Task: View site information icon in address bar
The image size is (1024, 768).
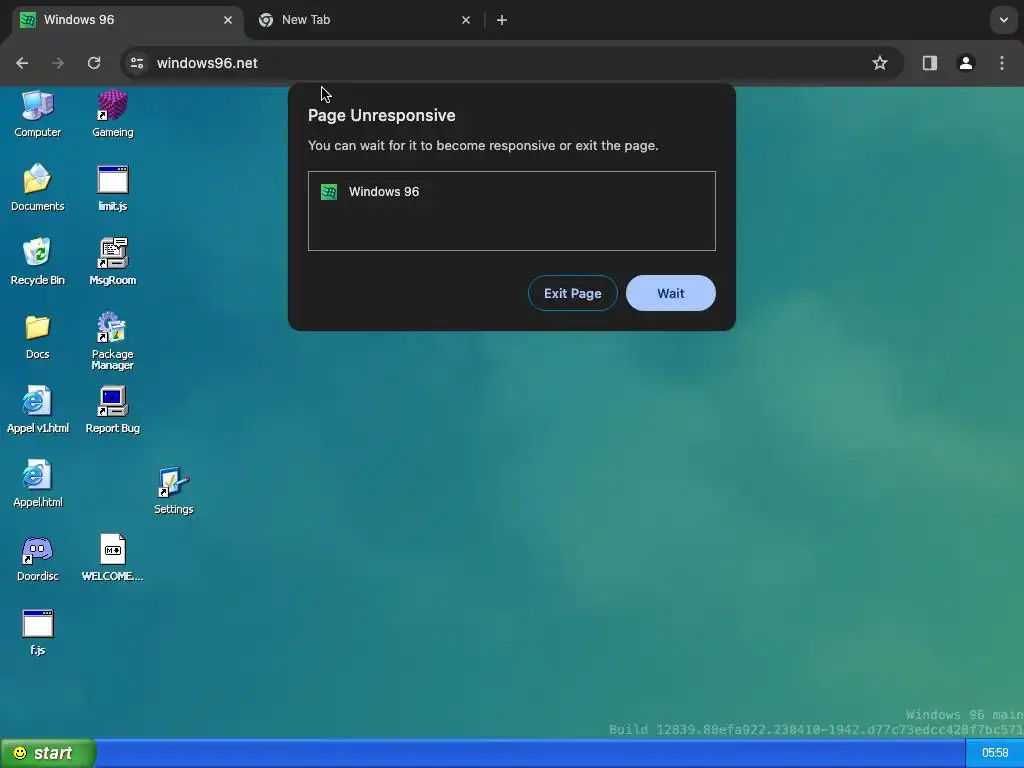Action: [137, 63]
